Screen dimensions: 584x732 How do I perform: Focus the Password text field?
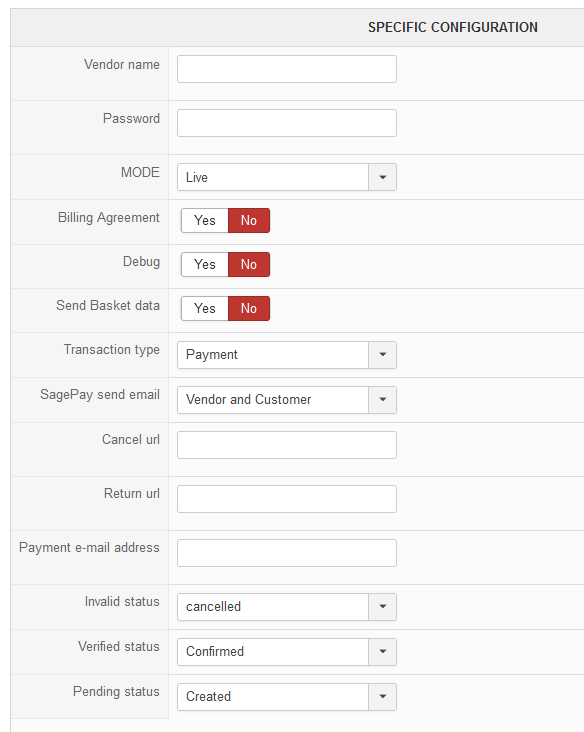point(287,123)
